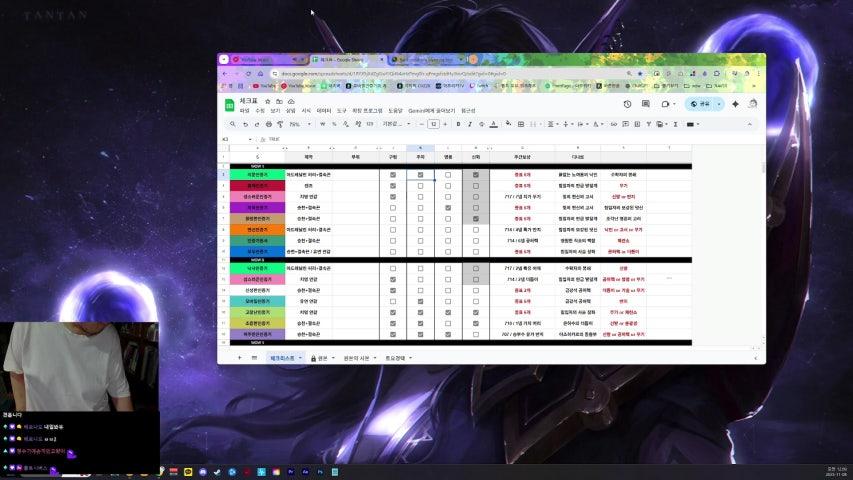
Task: Toggle the first checkbox in 구입 column
Action: click(393, 175)
